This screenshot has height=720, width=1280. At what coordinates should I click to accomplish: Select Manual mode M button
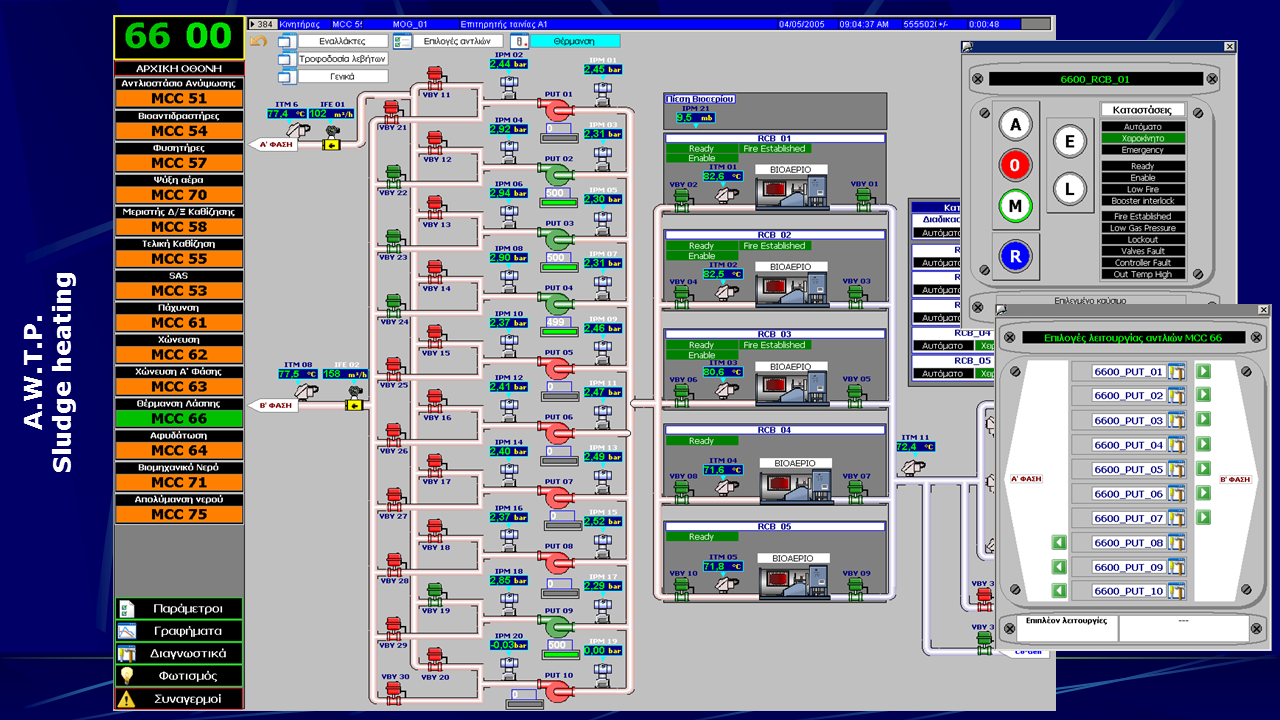1016,207
